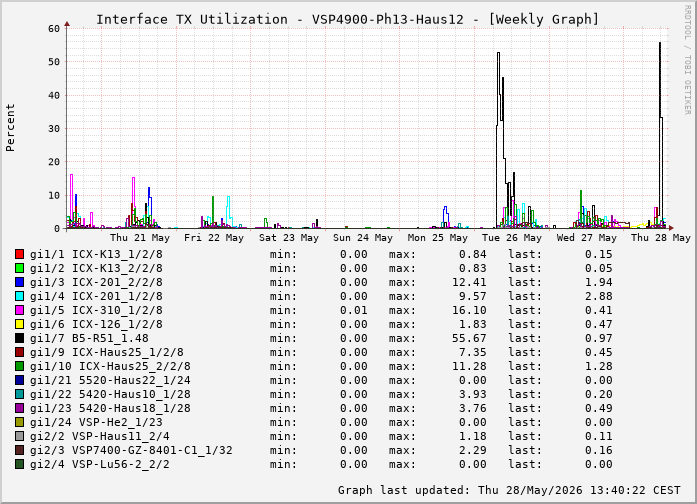
Task: Click the dark red swatch for gi1/9 ICX-Haus25_1/2/8
Action: tap(19, 352)
